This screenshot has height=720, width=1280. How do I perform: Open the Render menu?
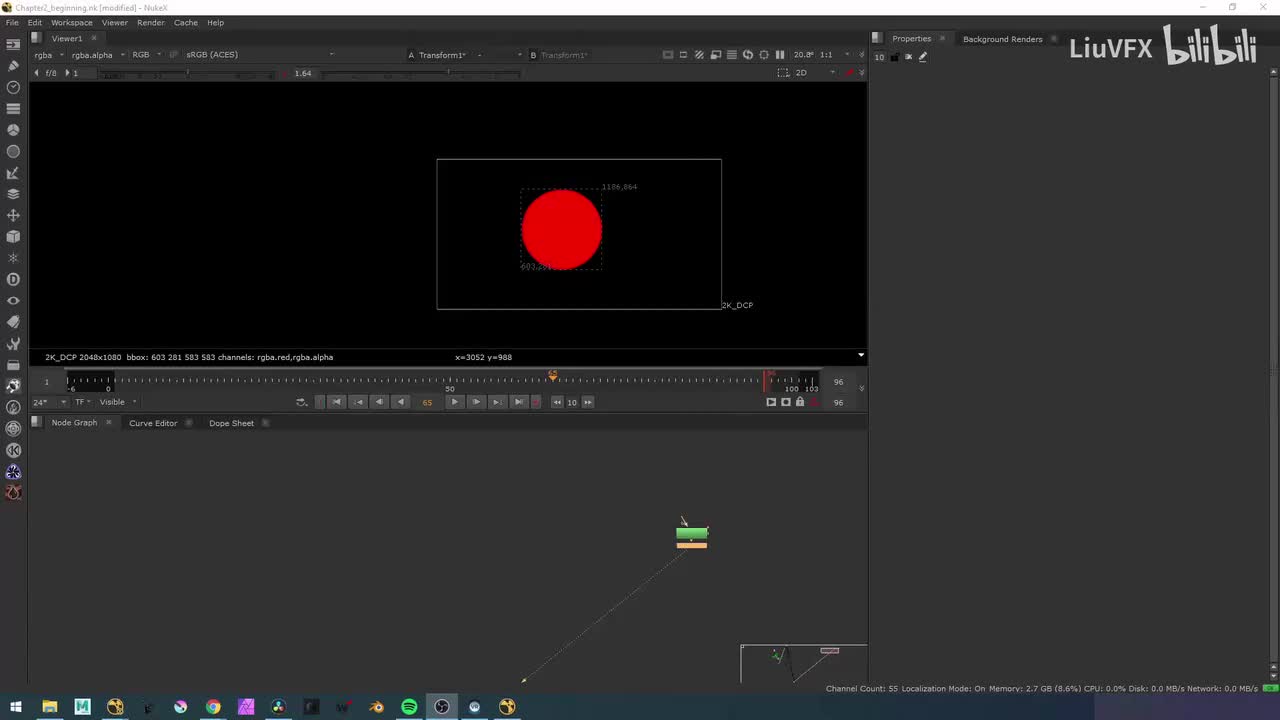coord(151,22)
